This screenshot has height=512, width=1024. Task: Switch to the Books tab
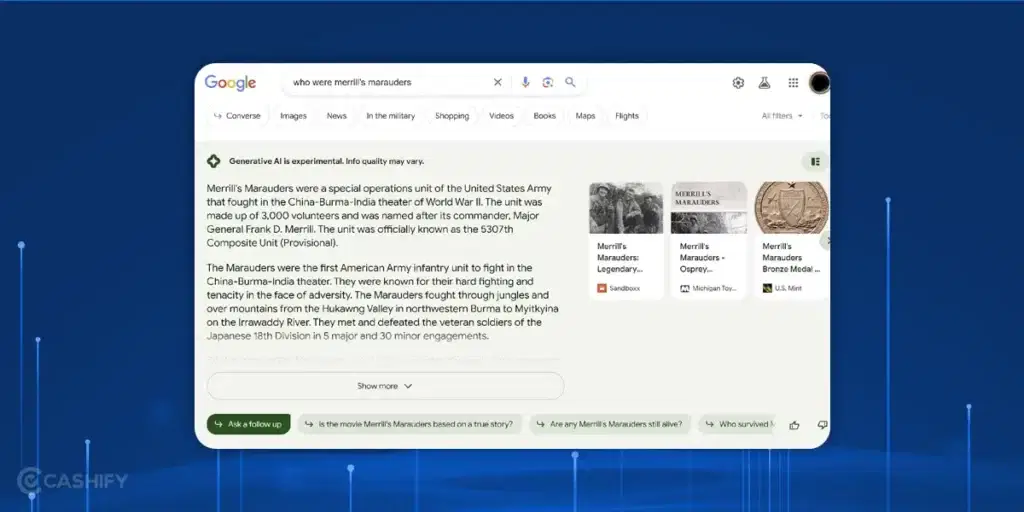(544, 116)
